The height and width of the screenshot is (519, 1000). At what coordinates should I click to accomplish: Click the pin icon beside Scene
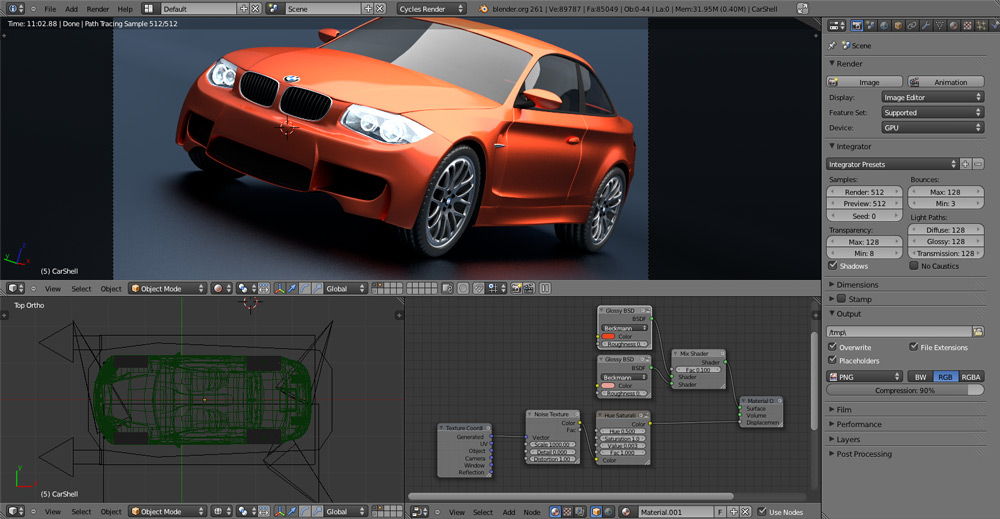click(833, 45)
